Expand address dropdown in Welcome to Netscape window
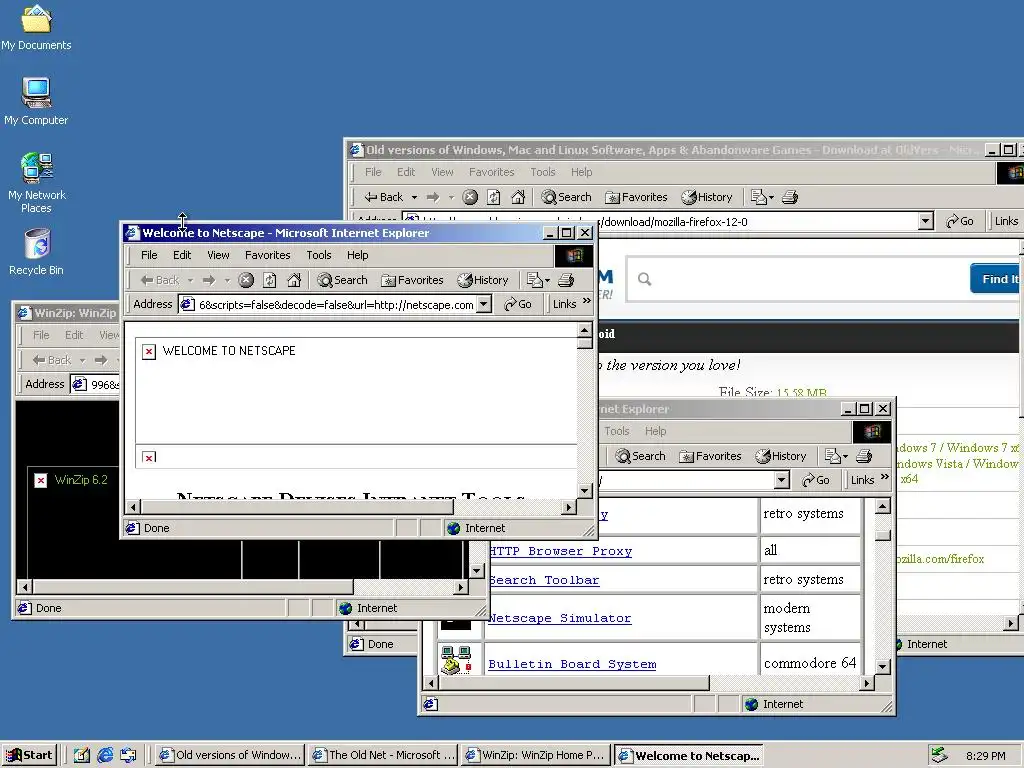1024x768 pixels. (x=484, y=304)
